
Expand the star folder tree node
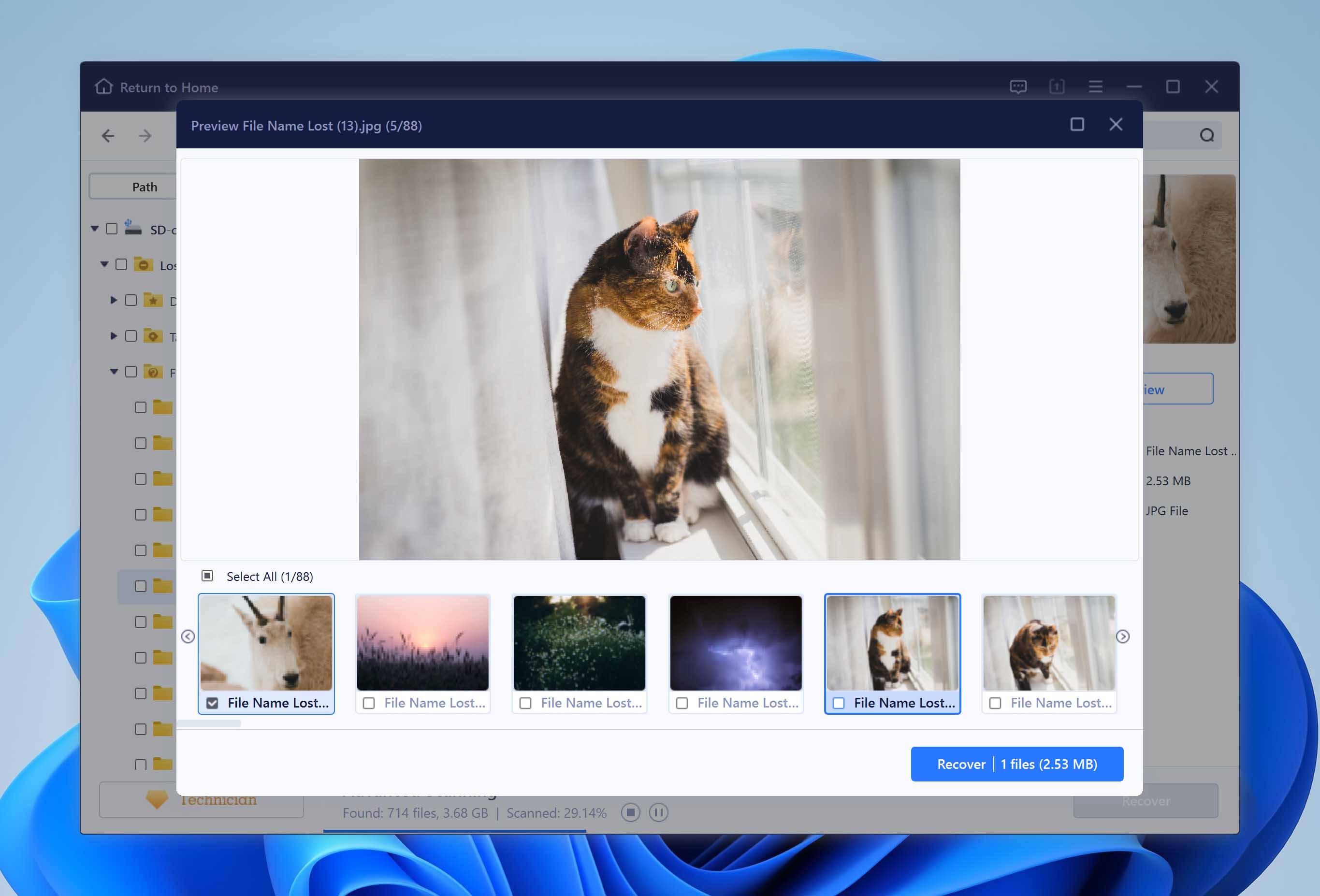tap(114, 300)
